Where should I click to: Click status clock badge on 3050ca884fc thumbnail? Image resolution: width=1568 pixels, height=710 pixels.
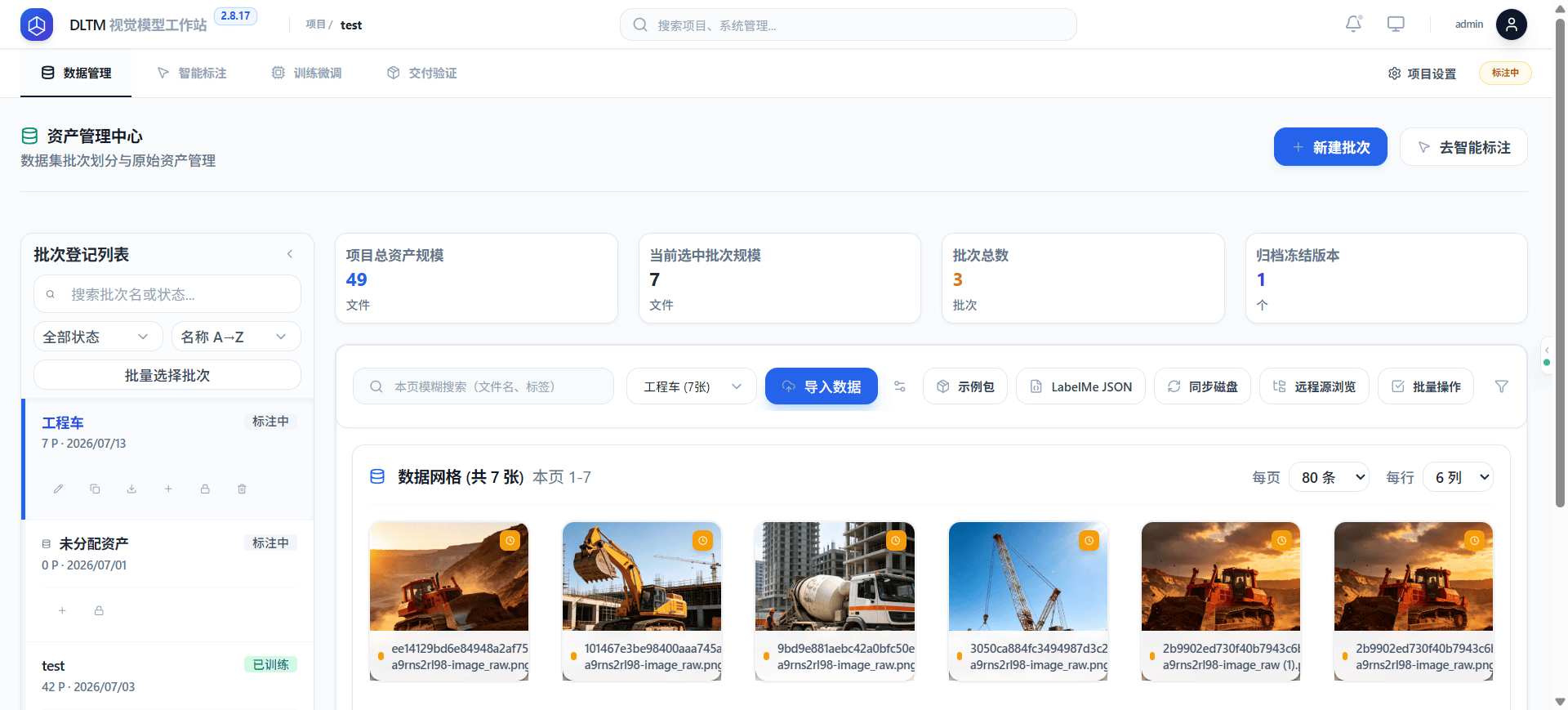tap(1089, 541)
